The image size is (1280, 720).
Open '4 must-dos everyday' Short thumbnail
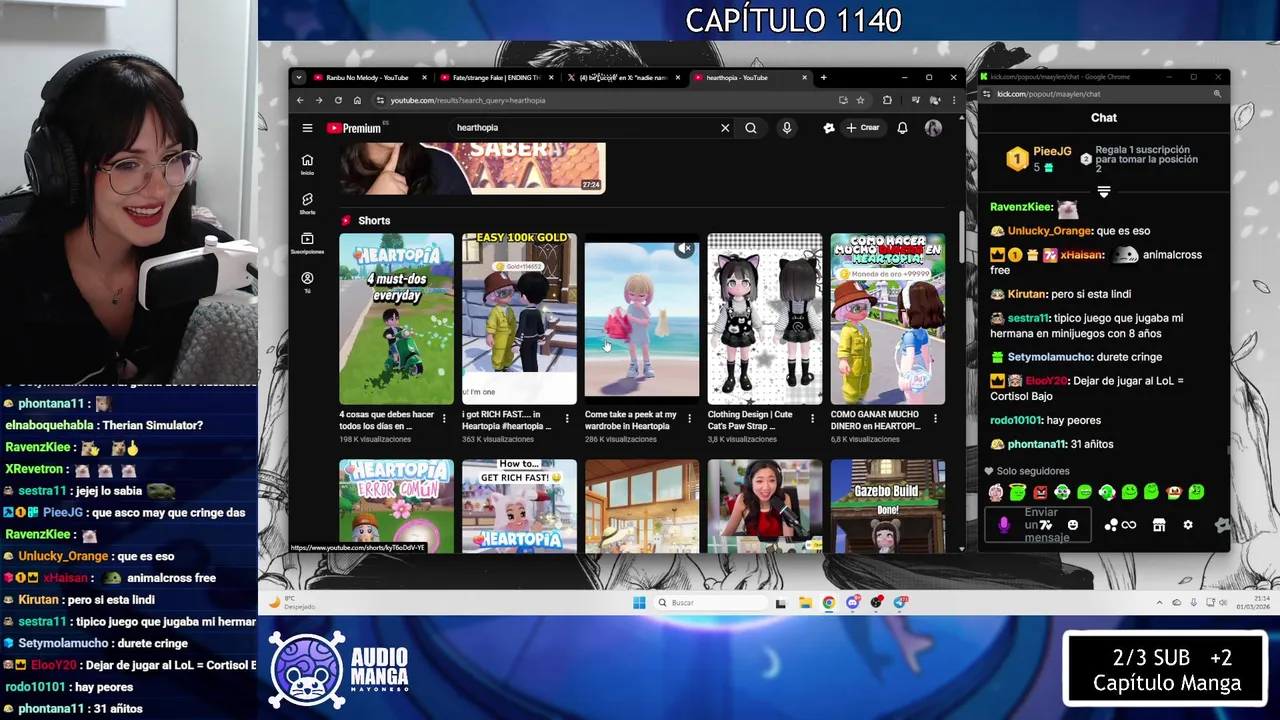(x=396, y=319)
